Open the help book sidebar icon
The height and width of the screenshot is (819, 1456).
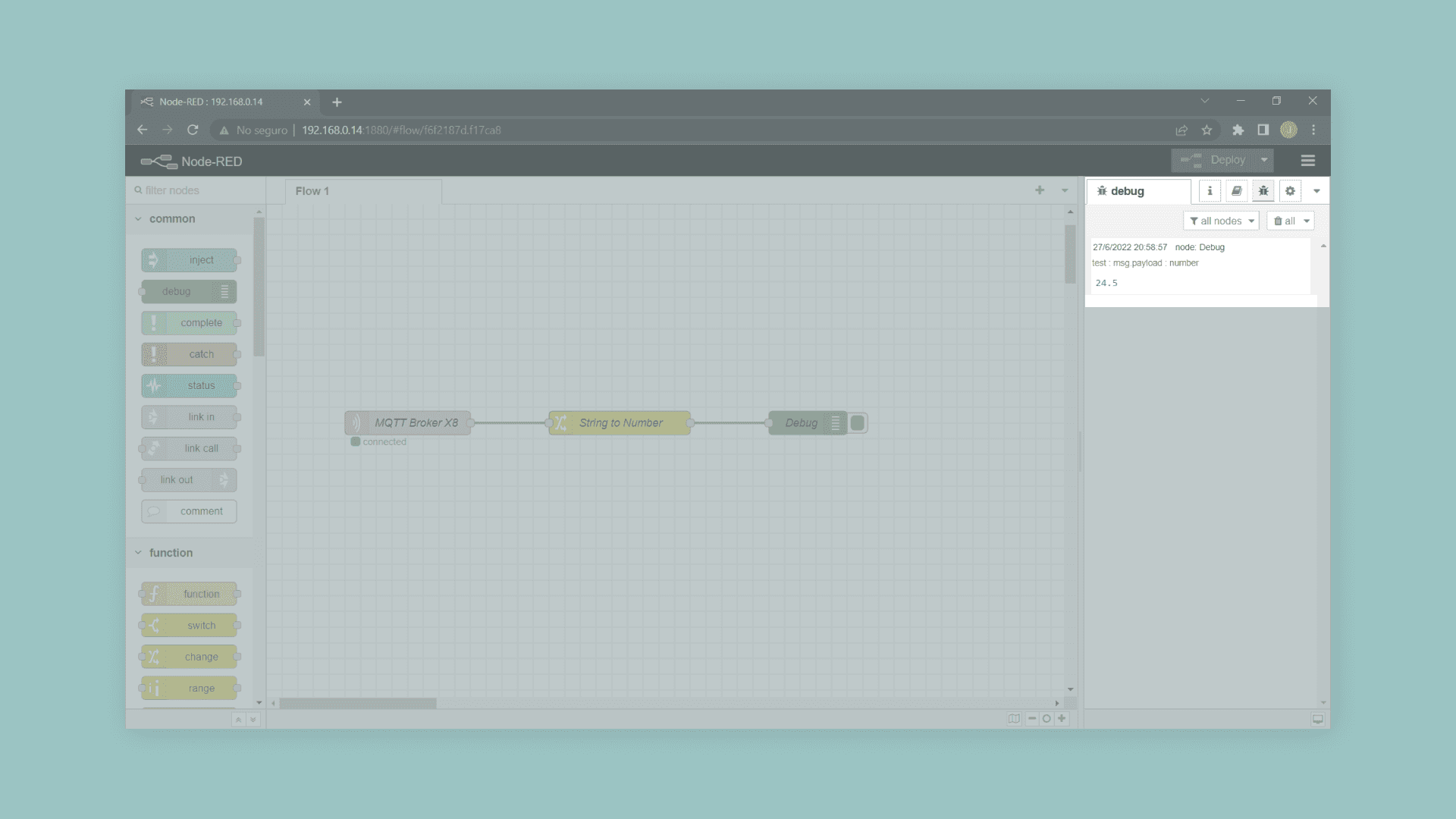tap(1236, 191)
